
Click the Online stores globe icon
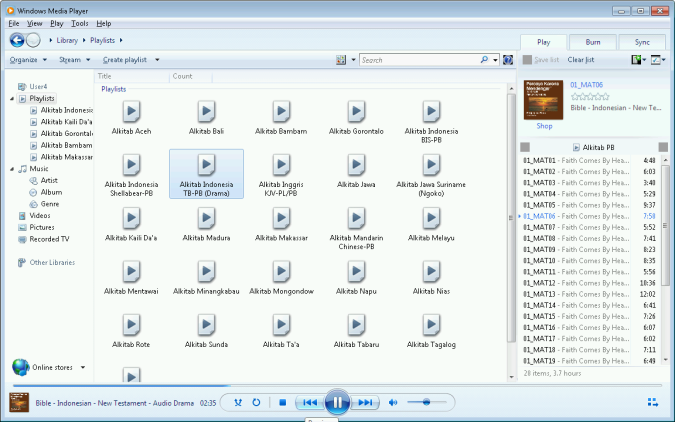[x=21, y=367]
